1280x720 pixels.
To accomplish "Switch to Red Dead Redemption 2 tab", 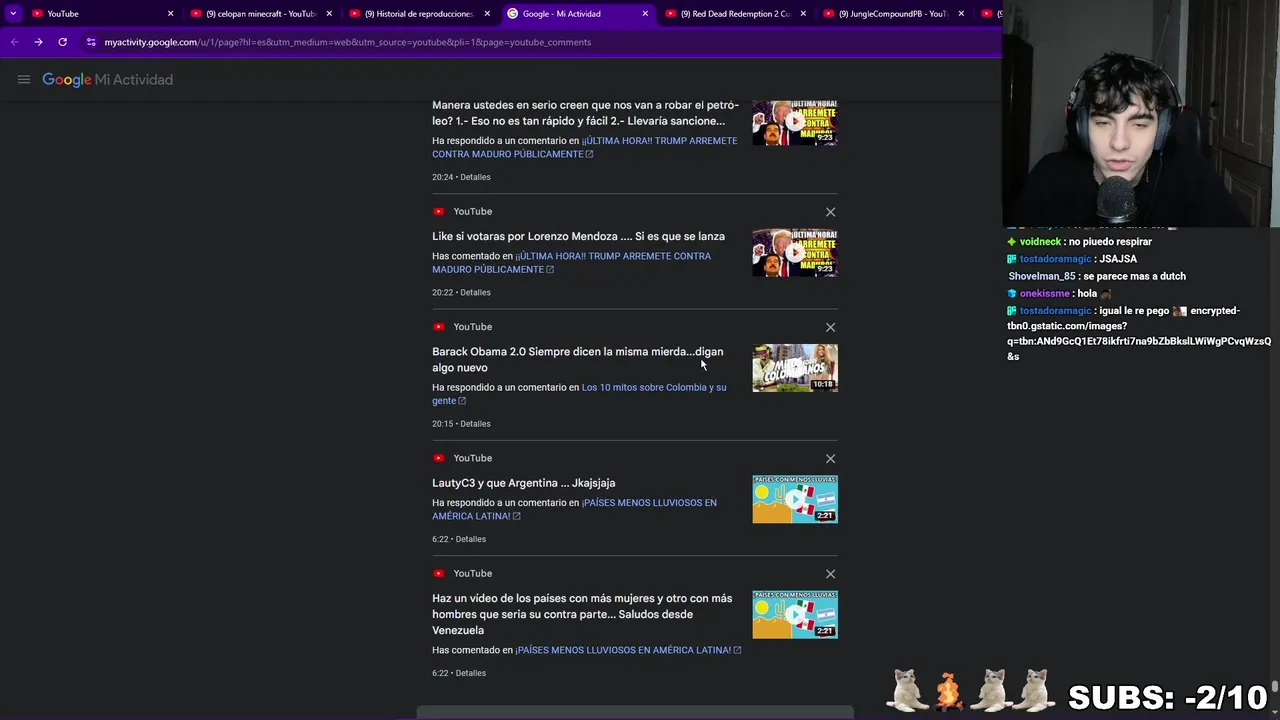I will tap(734, 14).
